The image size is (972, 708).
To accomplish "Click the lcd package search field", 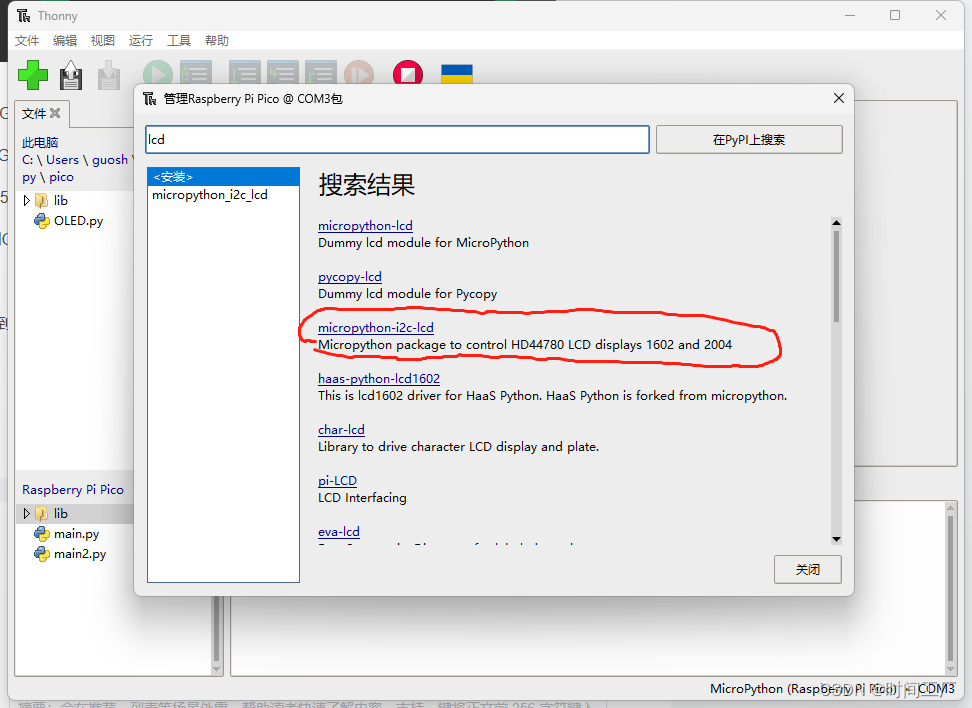I will click(x=397, y=140).
